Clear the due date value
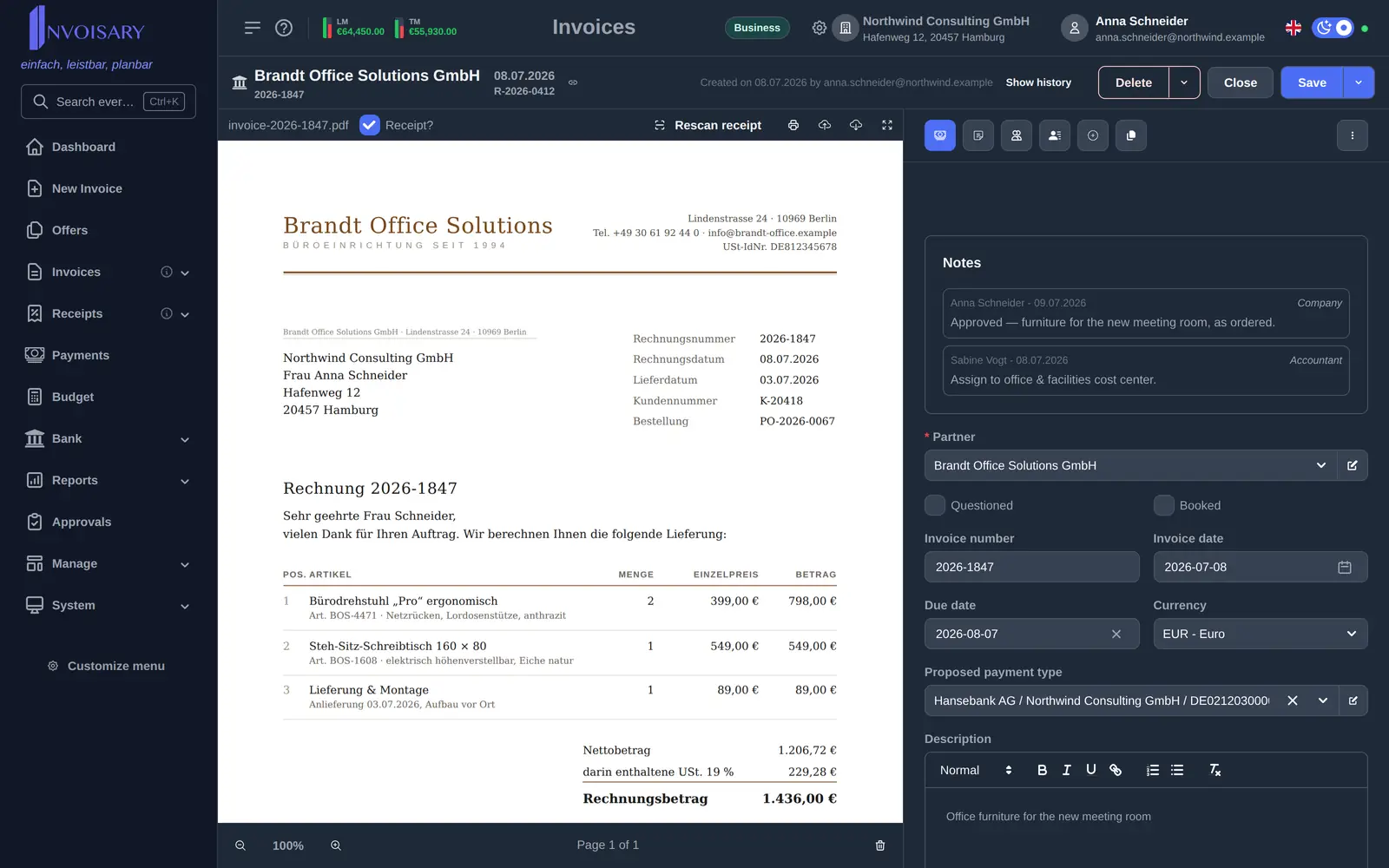Screen dimensions: 1389x868 (x=1116, y=634)
